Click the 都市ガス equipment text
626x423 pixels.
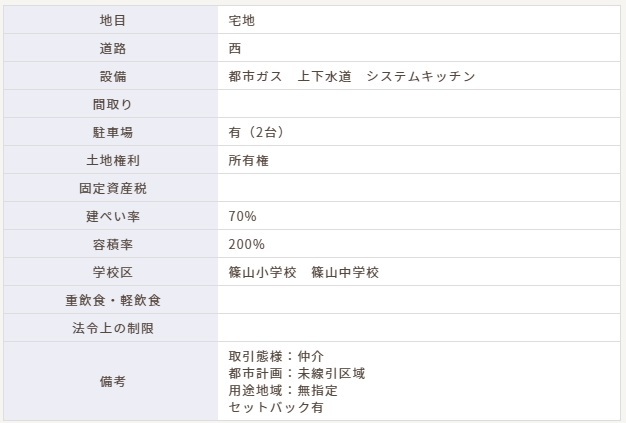(256, 76)
